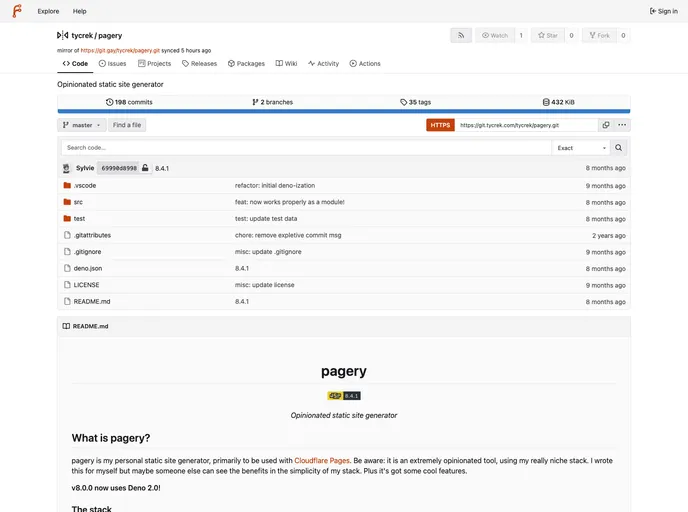
Task: Open the tycrek owner link
Action: click(x=82, y=36)
